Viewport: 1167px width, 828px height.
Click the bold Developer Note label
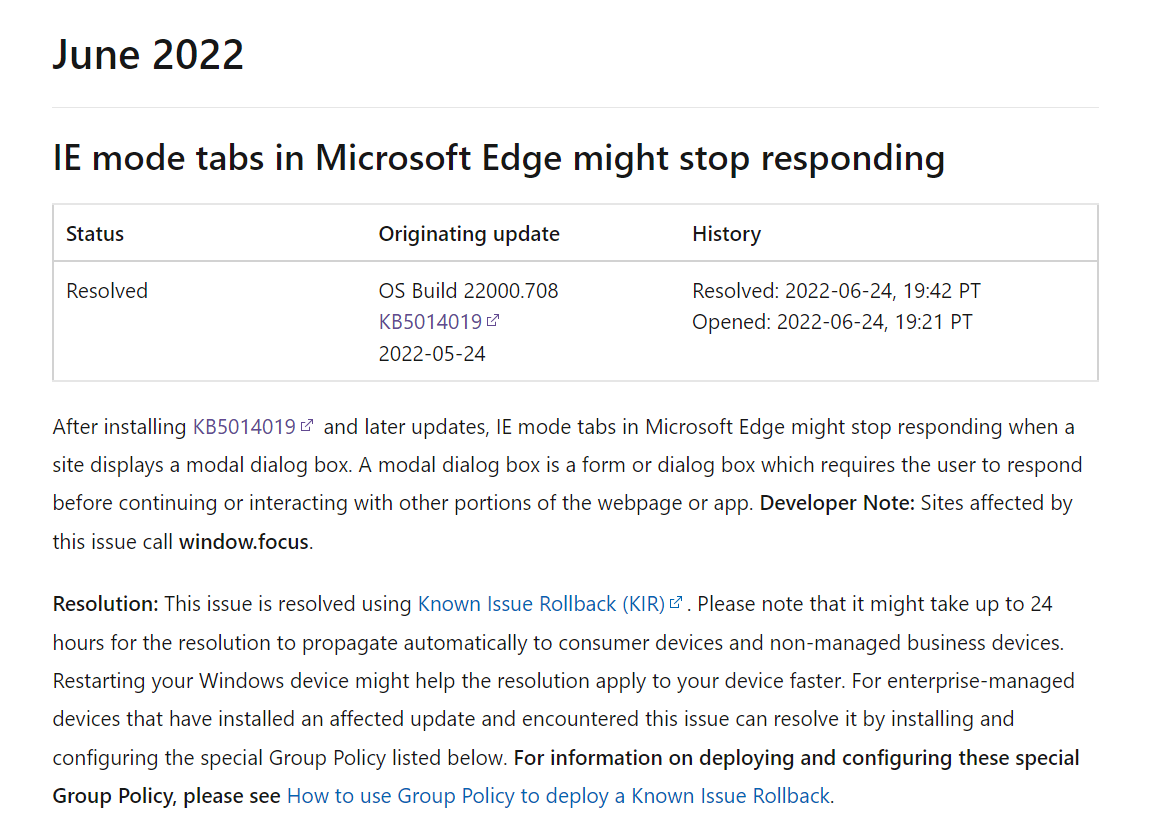837,503
